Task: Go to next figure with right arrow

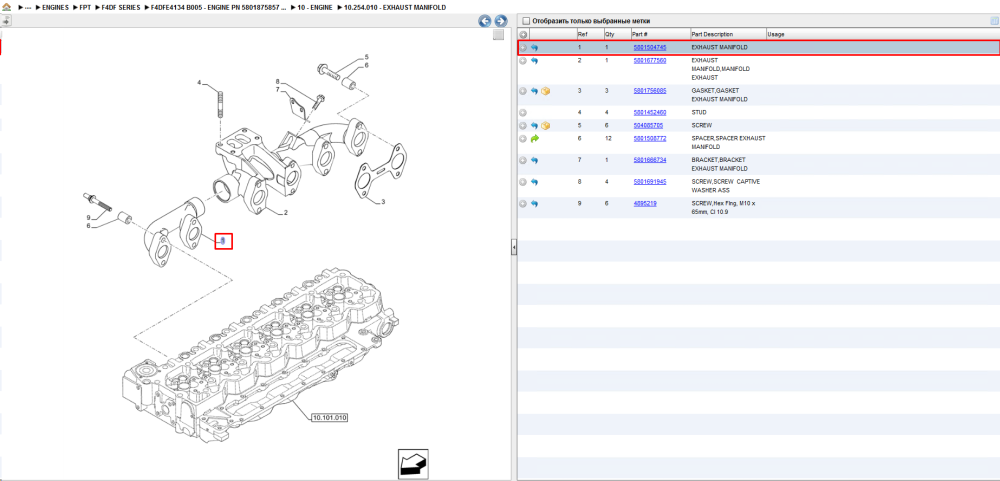Action: tap(501, 21)
